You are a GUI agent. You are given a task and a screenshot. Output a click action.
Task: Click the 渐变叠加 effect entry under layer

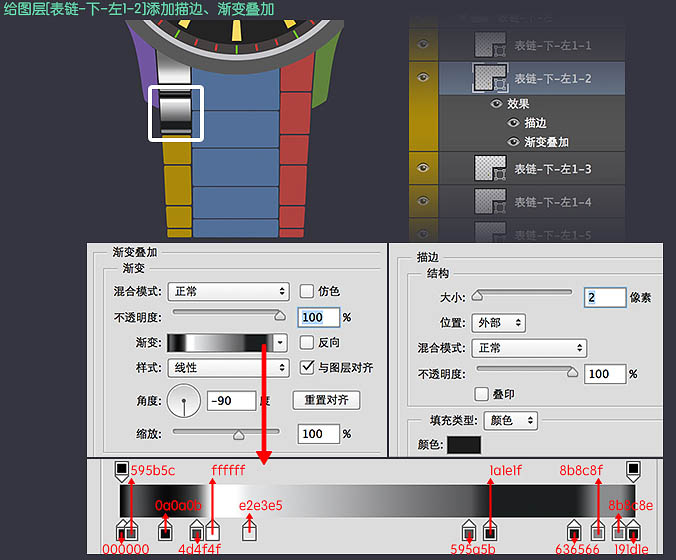(x=546, y=142)
